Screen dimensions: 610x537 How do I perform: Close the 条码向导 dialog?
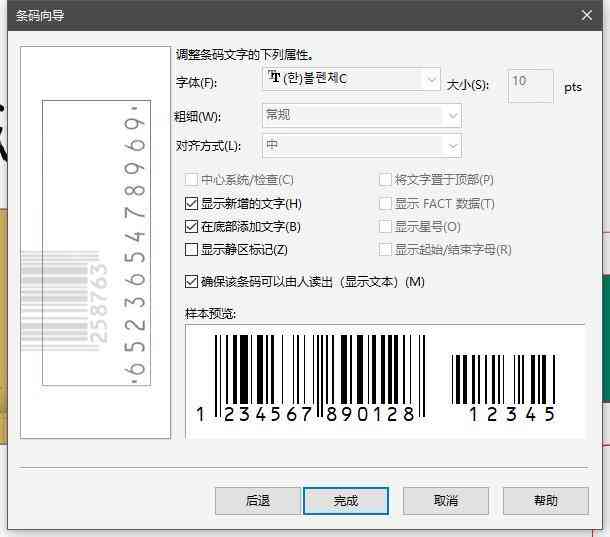587,16
